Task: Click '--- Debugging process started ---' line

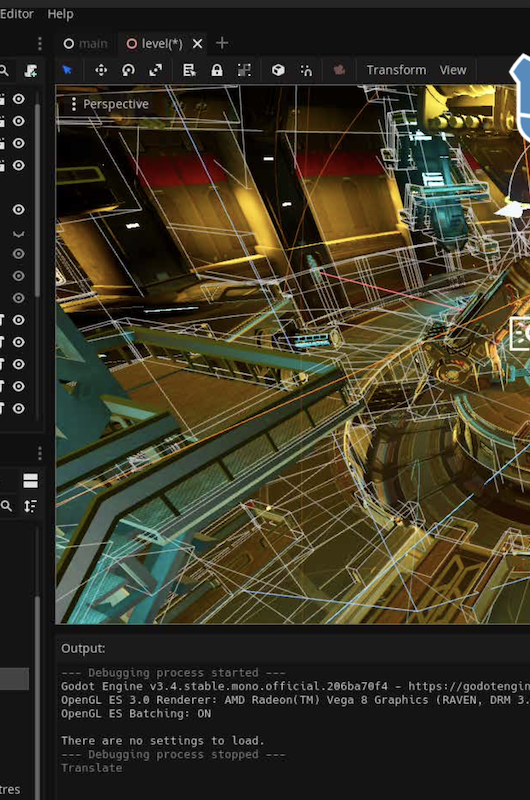Action: [173, 672]
